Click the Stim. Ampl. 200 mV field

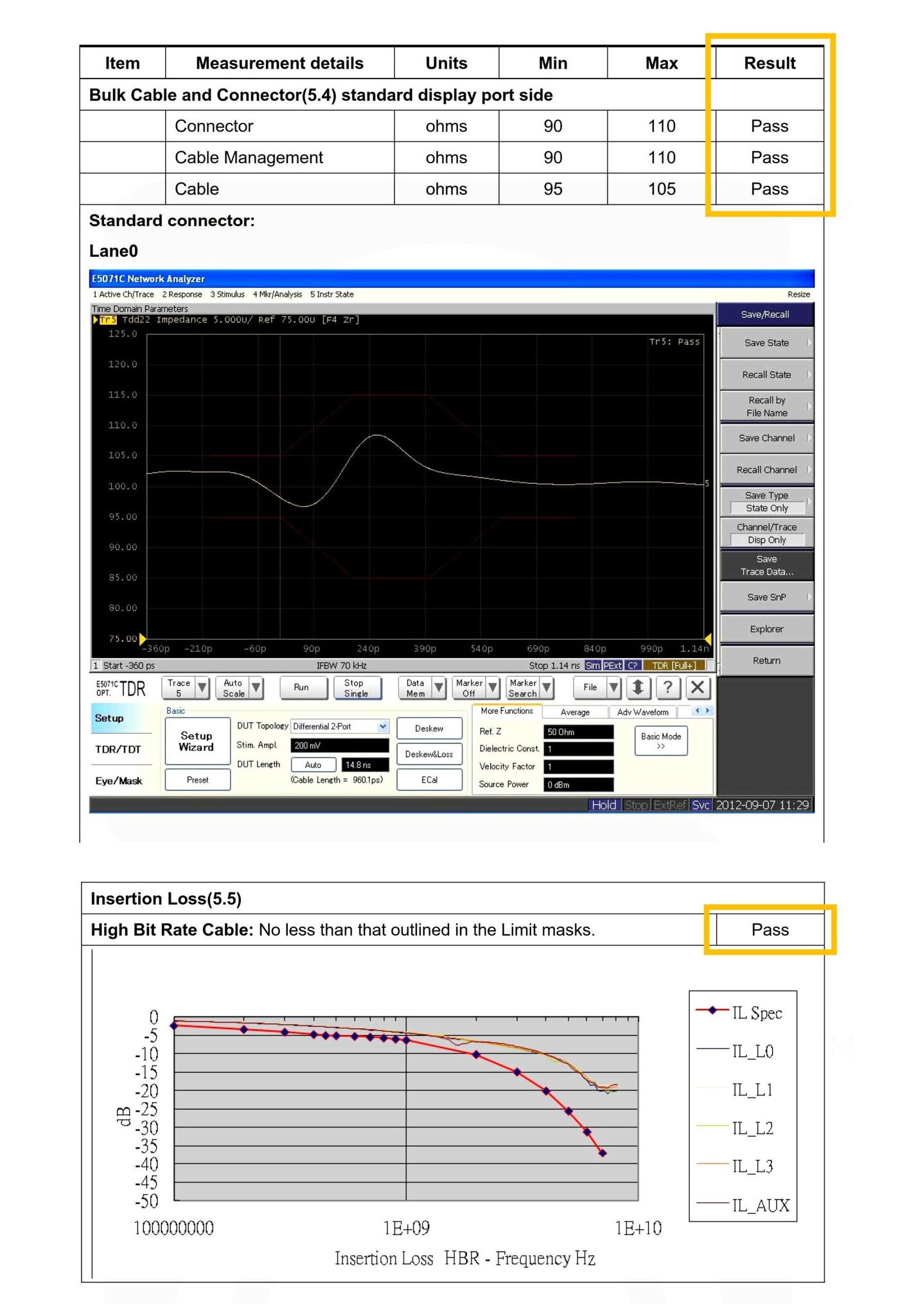[x=340, y=745]
